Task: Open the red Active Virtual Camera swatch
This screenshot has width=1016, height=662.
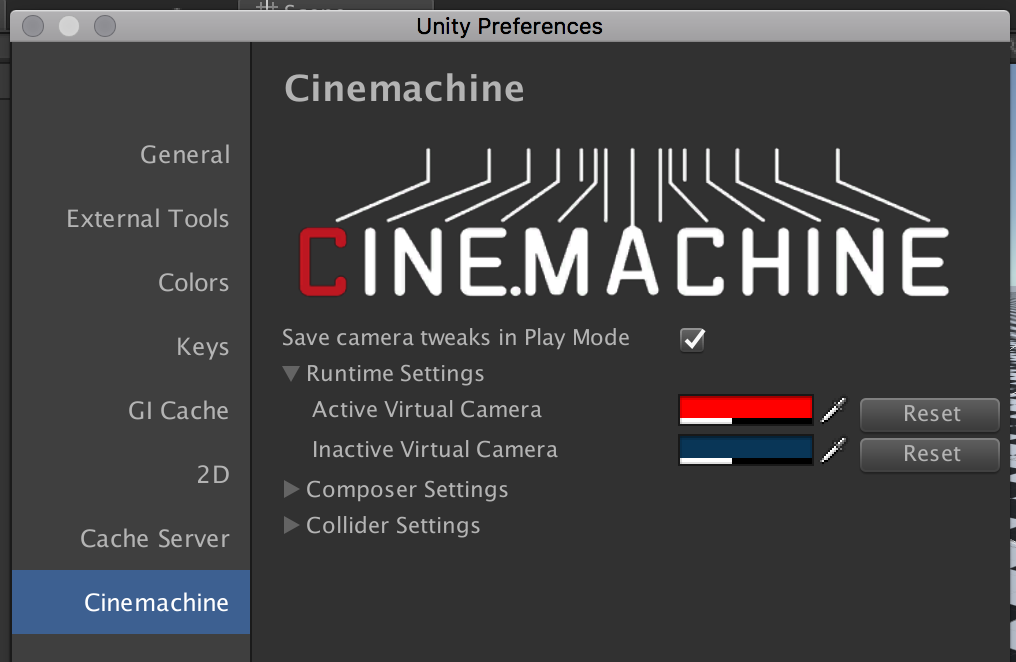Action: point(745,408)
